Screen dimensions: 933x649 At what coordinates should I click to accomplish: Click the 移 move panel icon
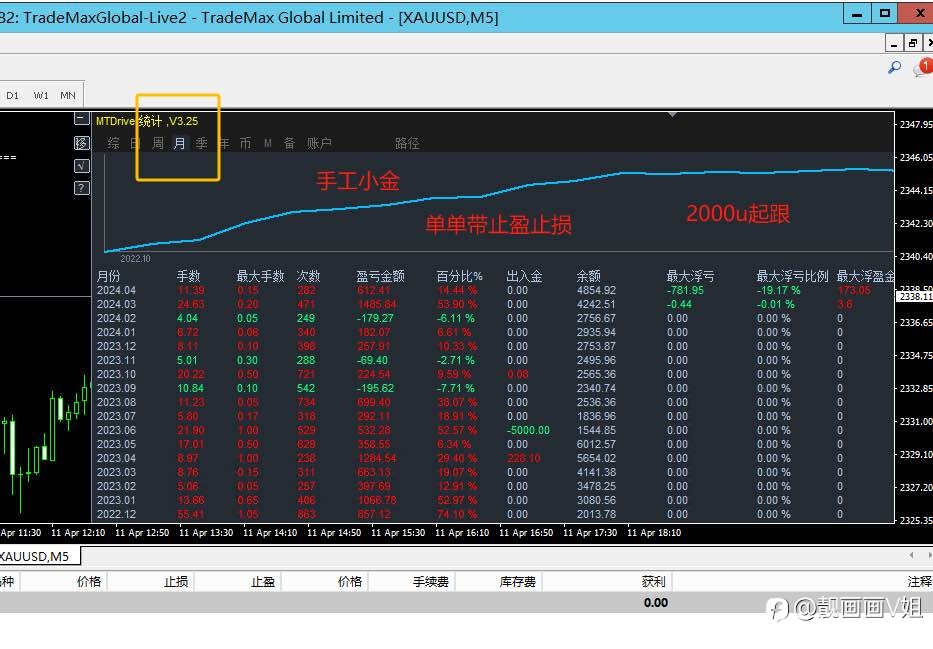(x=82, y=143)
